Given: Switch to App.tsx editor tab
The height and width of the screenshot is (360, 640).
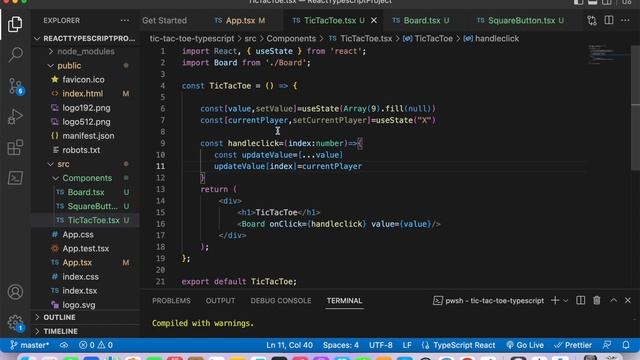Looking at the screenshot, I should (240, 20).
